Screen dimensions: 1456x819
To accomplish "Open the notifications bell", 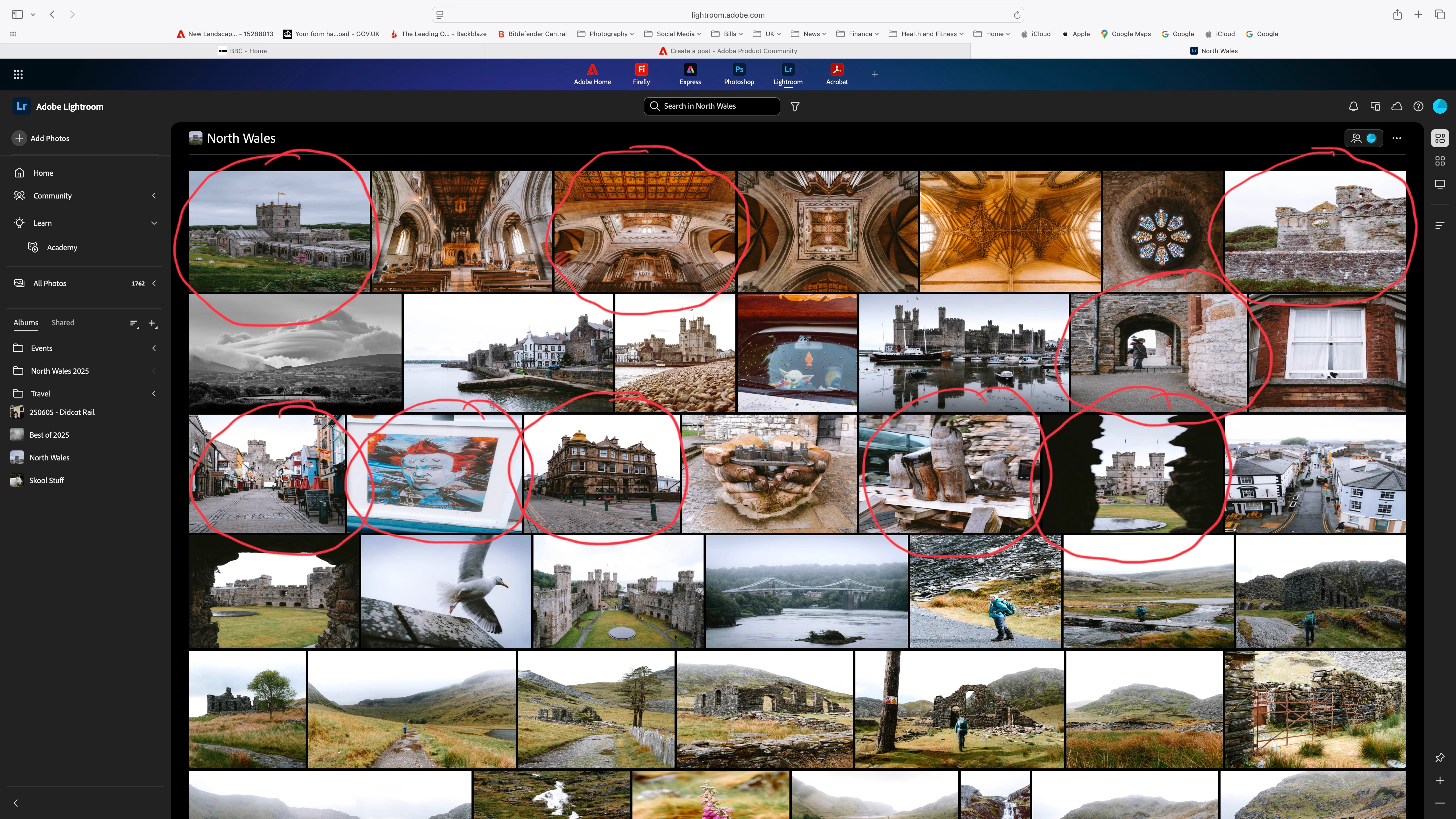I will coord(1353,106).
